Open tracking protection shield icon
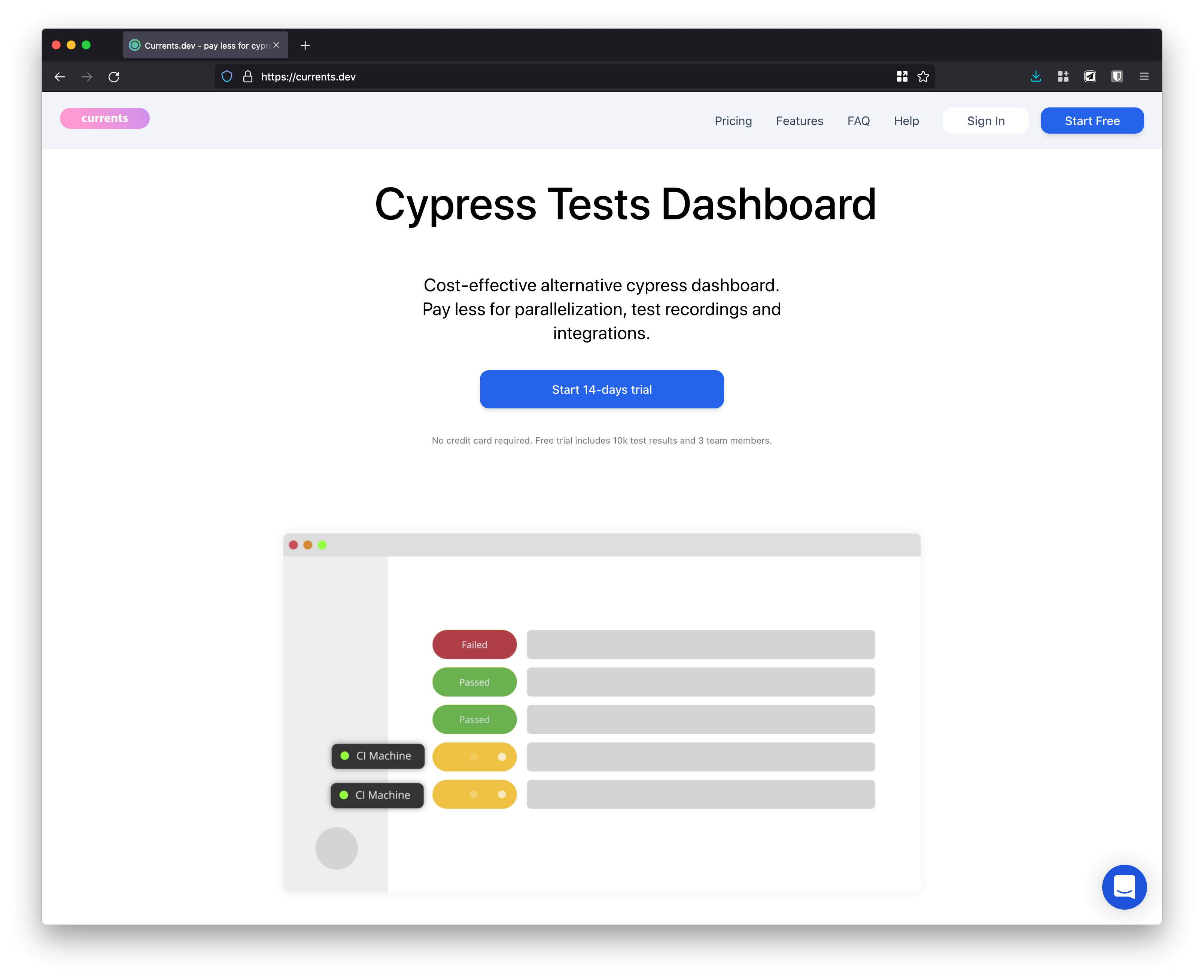 tap(227, 77)
